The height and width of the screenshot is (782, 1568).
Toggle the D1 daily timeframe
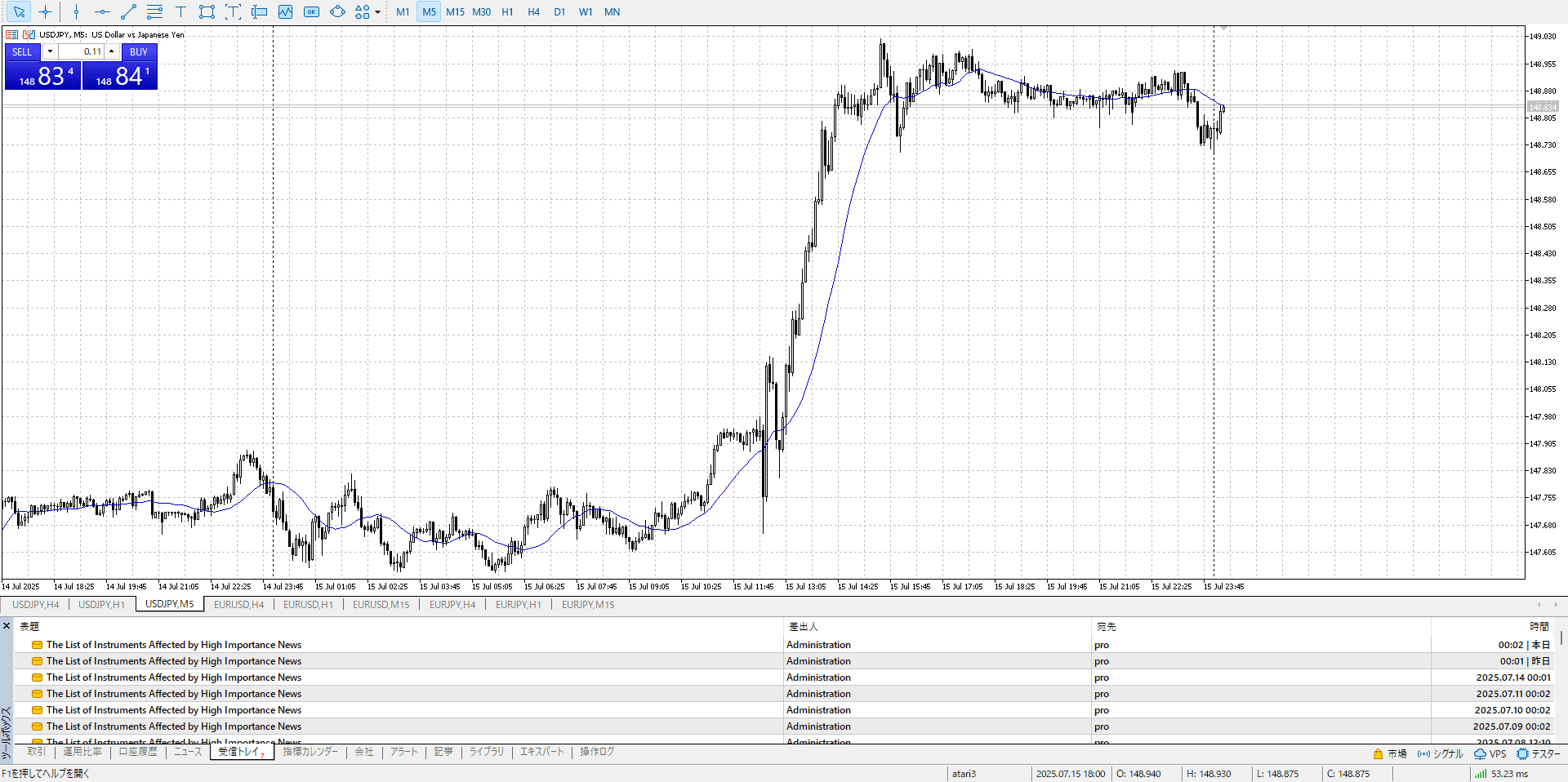click(559, 12)
